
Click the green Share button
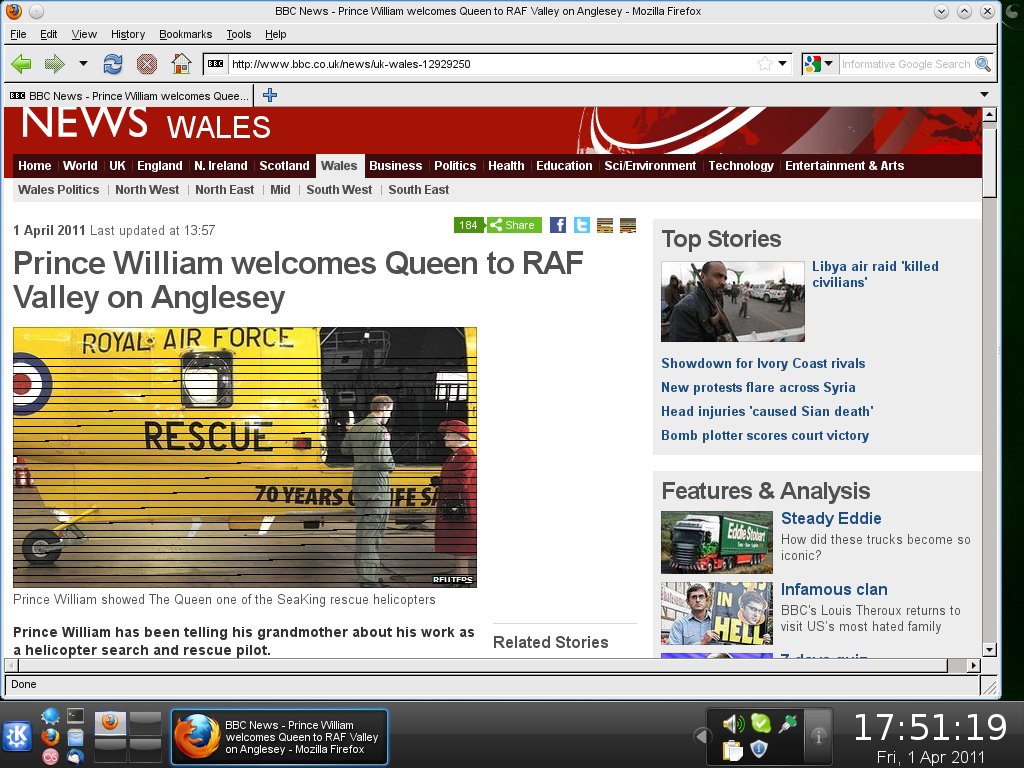[x=514, y=225]
